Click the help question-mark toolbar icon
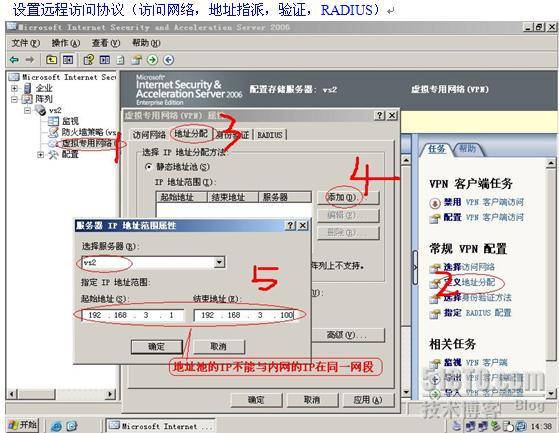Screen dimensions: 559x433 click(x=88, y=60)
